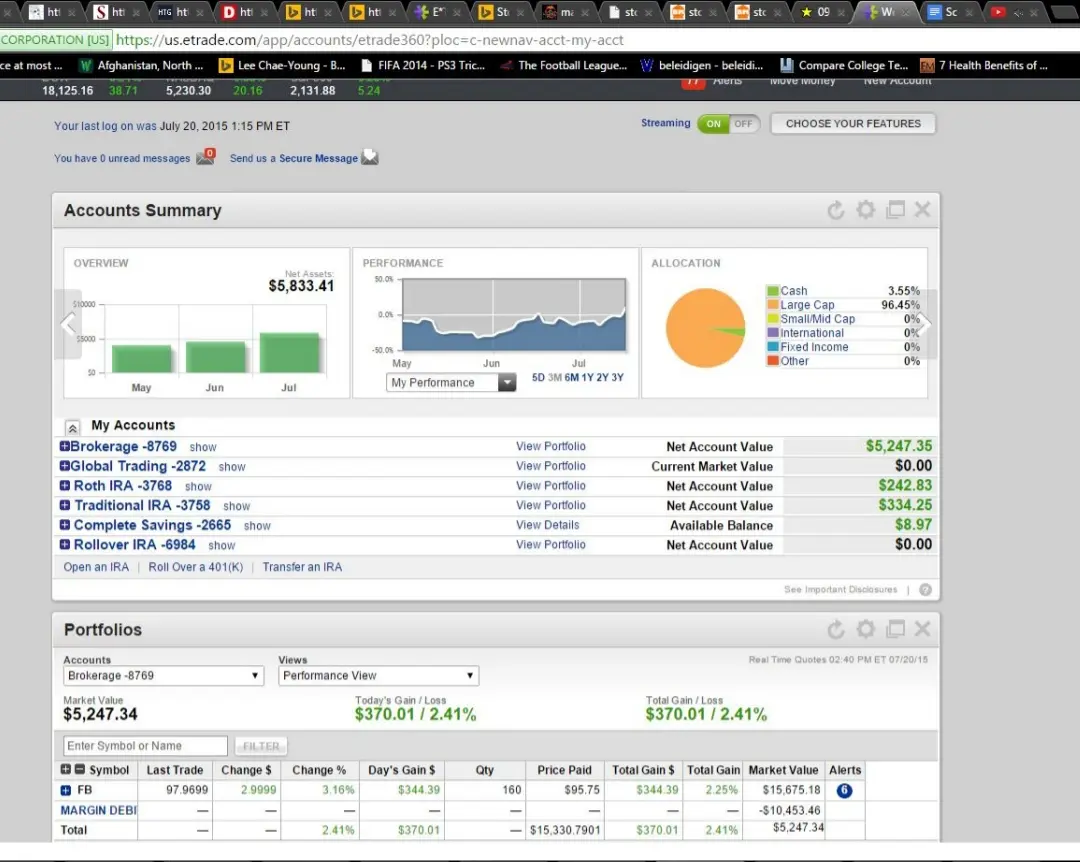Click the Secure Message envelope icon
The image size is (1080, 862).
pos(370,157)
